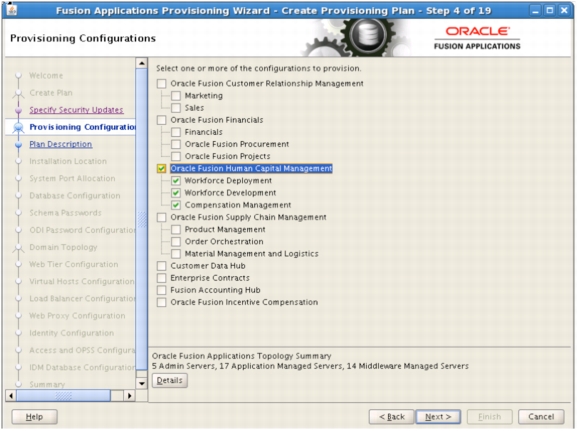Click the 'Oracle Fusion Supply Chain Management' label
The width and height of the screenshot is (578, 431).
[248, 217]
